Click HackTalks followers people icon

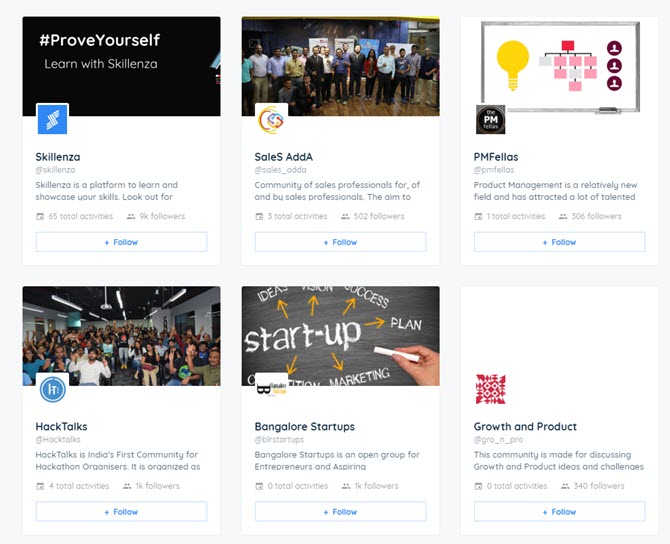(127, 486)
